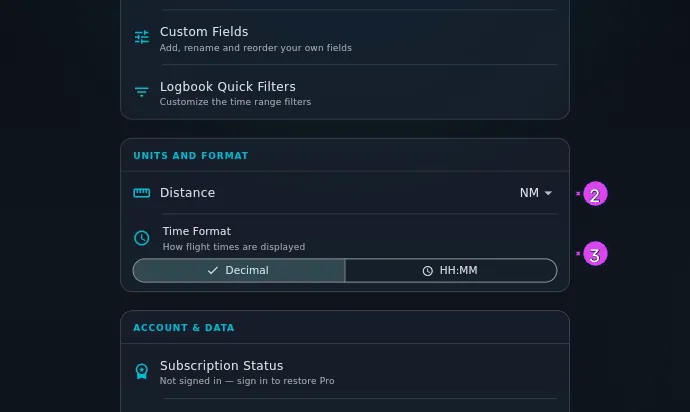Click the 'UNITS AND FORMAT' section header
Screen dimensions: 690x412
point(191,156)
